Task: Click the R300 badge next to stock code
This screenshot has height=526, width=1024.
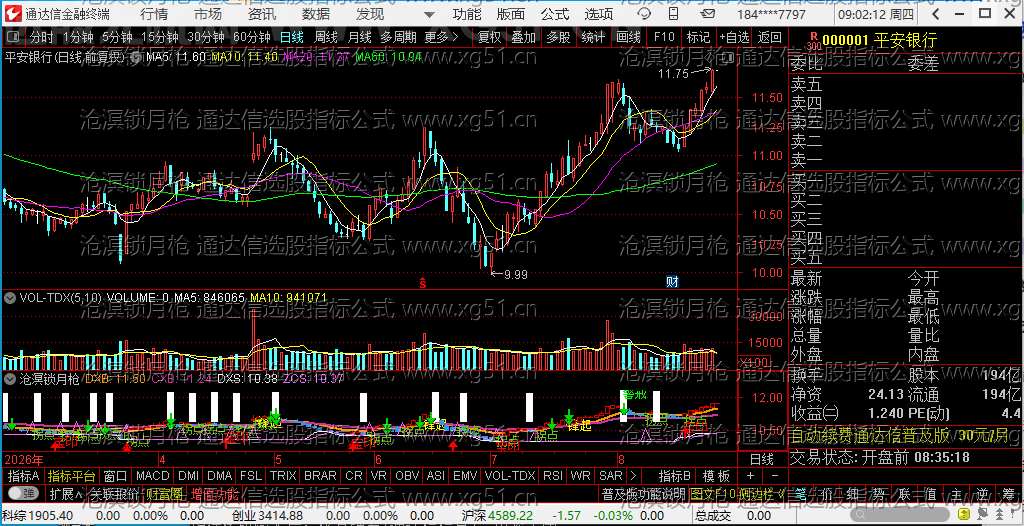Action: [813, 42]
